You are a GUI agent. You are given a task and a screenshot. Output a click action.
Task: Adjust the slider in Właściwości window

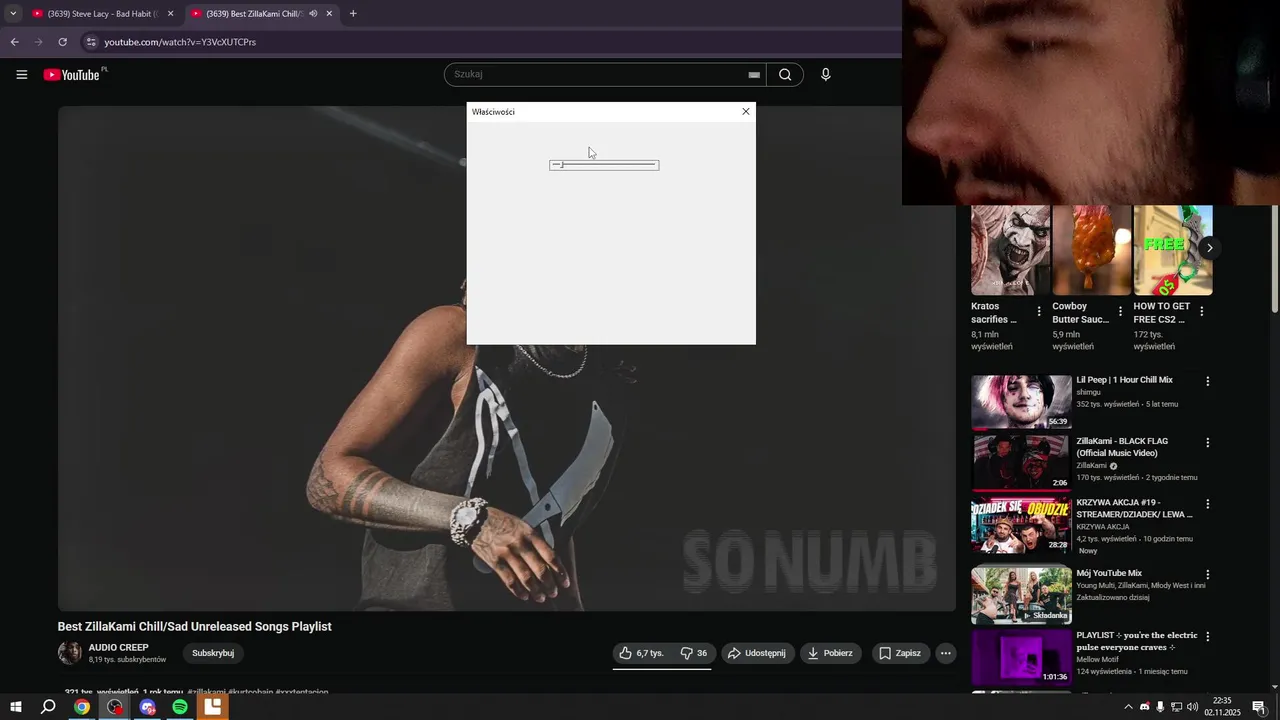point(604,165)
